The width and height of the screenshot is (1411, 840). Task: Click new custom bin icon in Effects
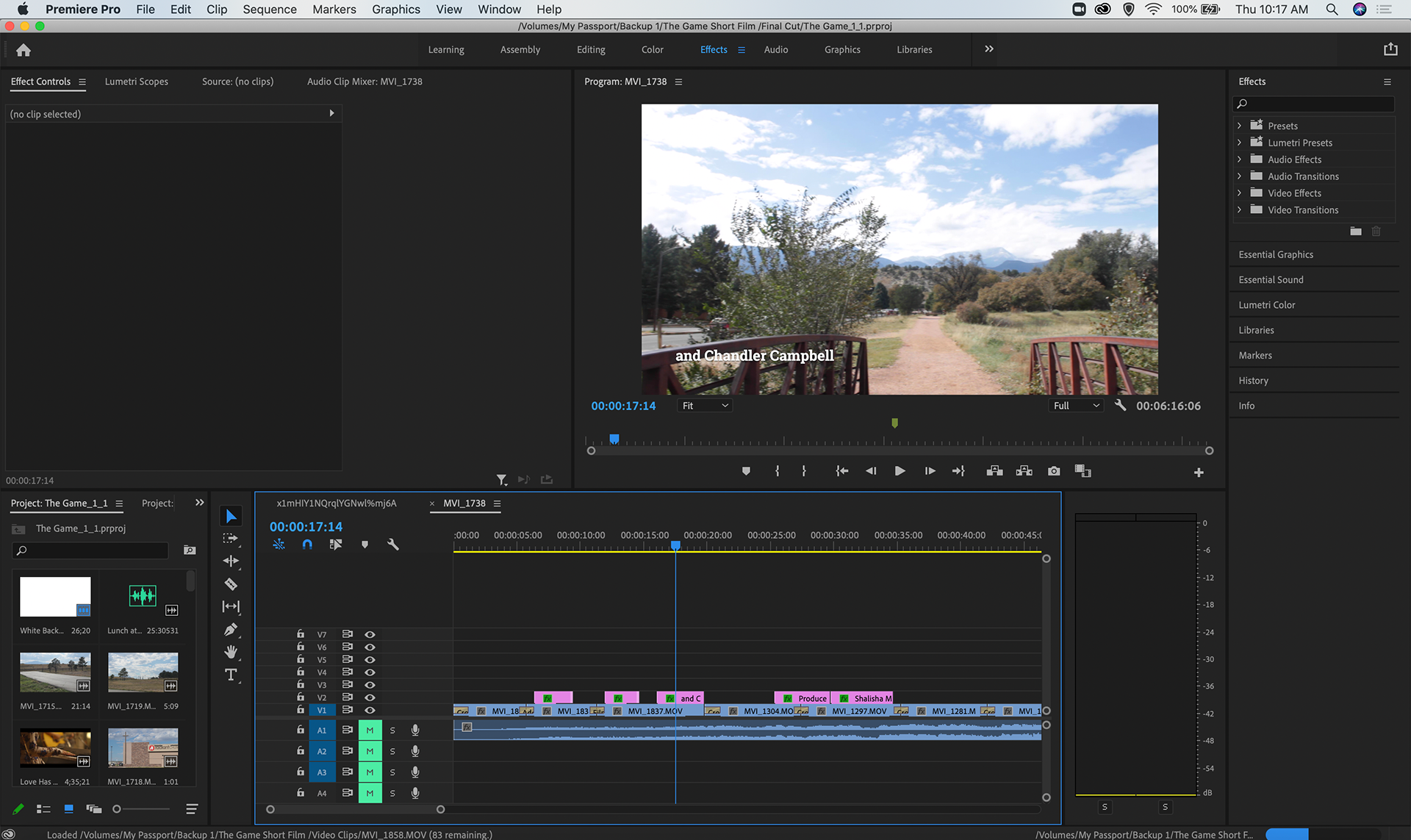click(x=1356, y=231)
